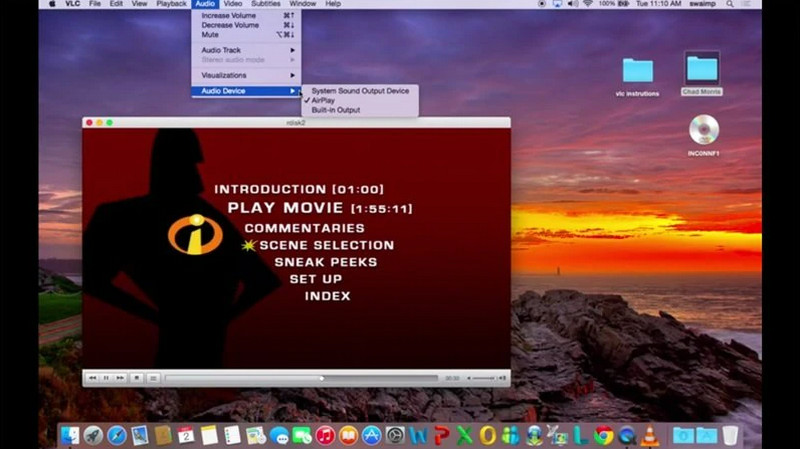
Task: Open the Edit menu
Action: [x=116, y=4]
